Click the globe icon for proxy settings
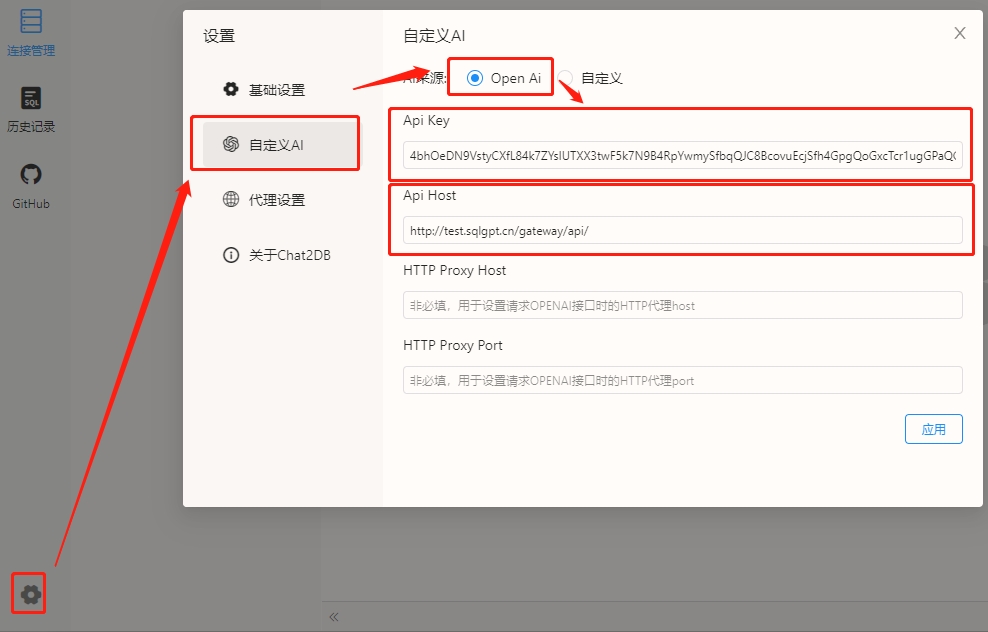Viewport: 988px width, 632px height. (231, 200)
